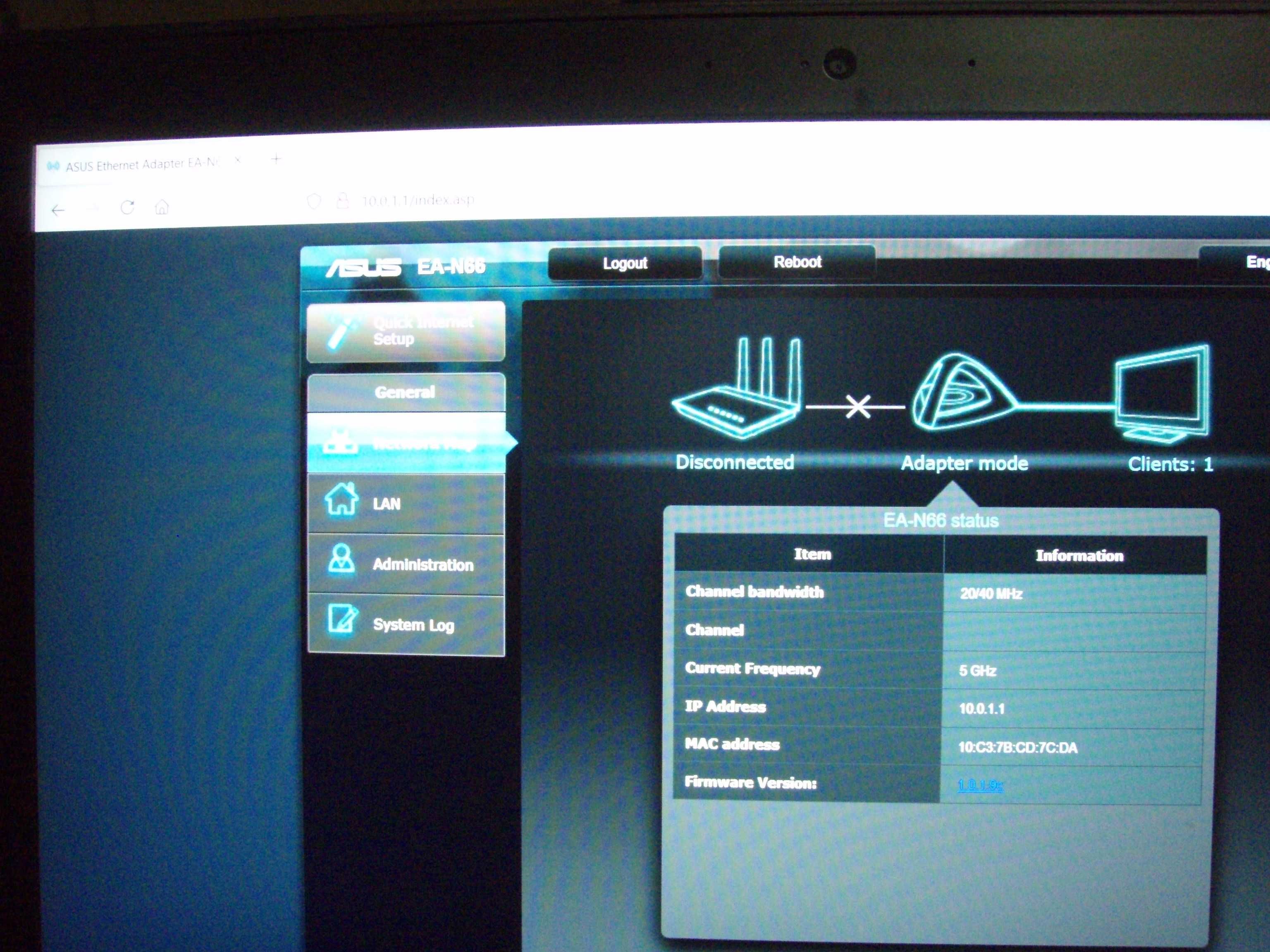Click the Firmware Version row label
This screenshot has height=952, width=1270.
750,783
